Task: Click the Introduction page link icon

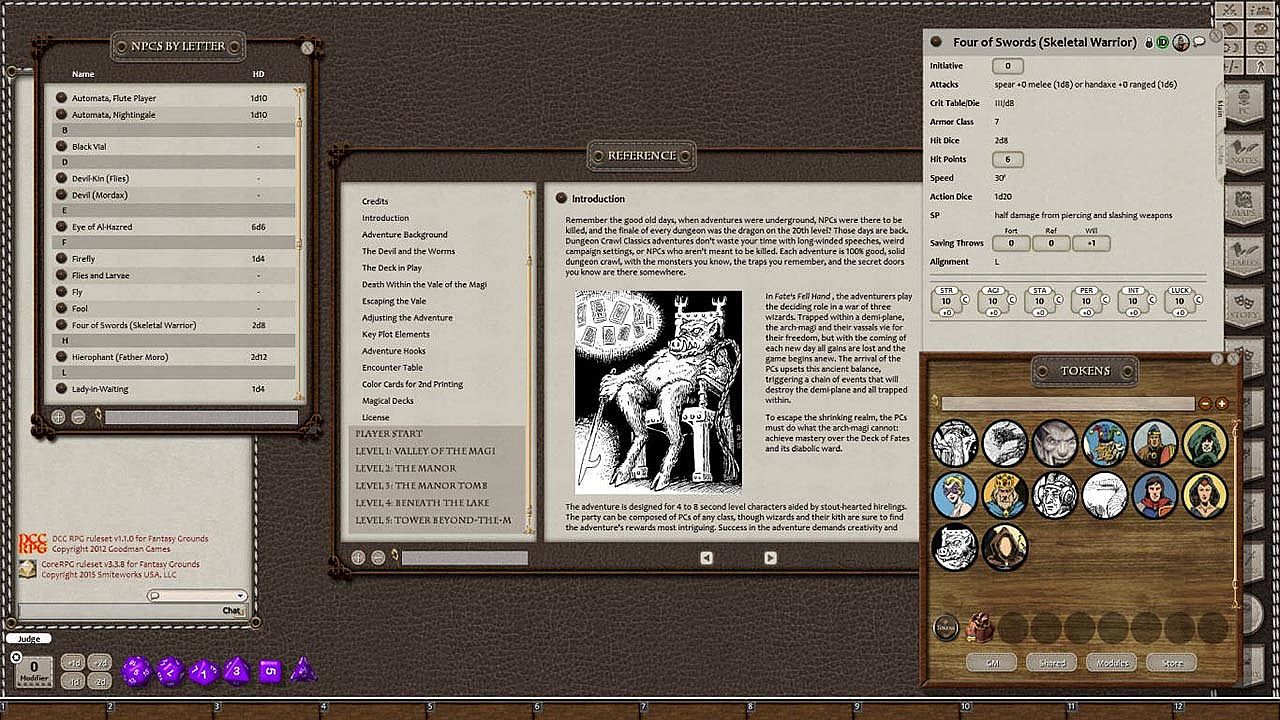Action: click(x=561, y=198)
